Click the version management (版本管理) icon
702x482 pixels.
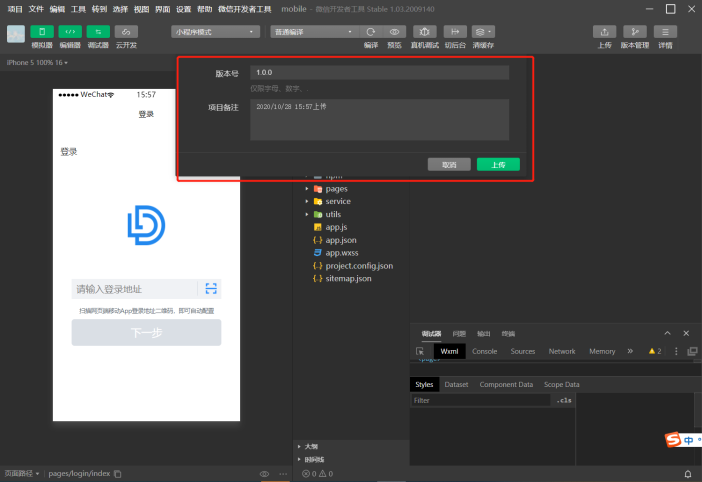click(x=634, y=32)
